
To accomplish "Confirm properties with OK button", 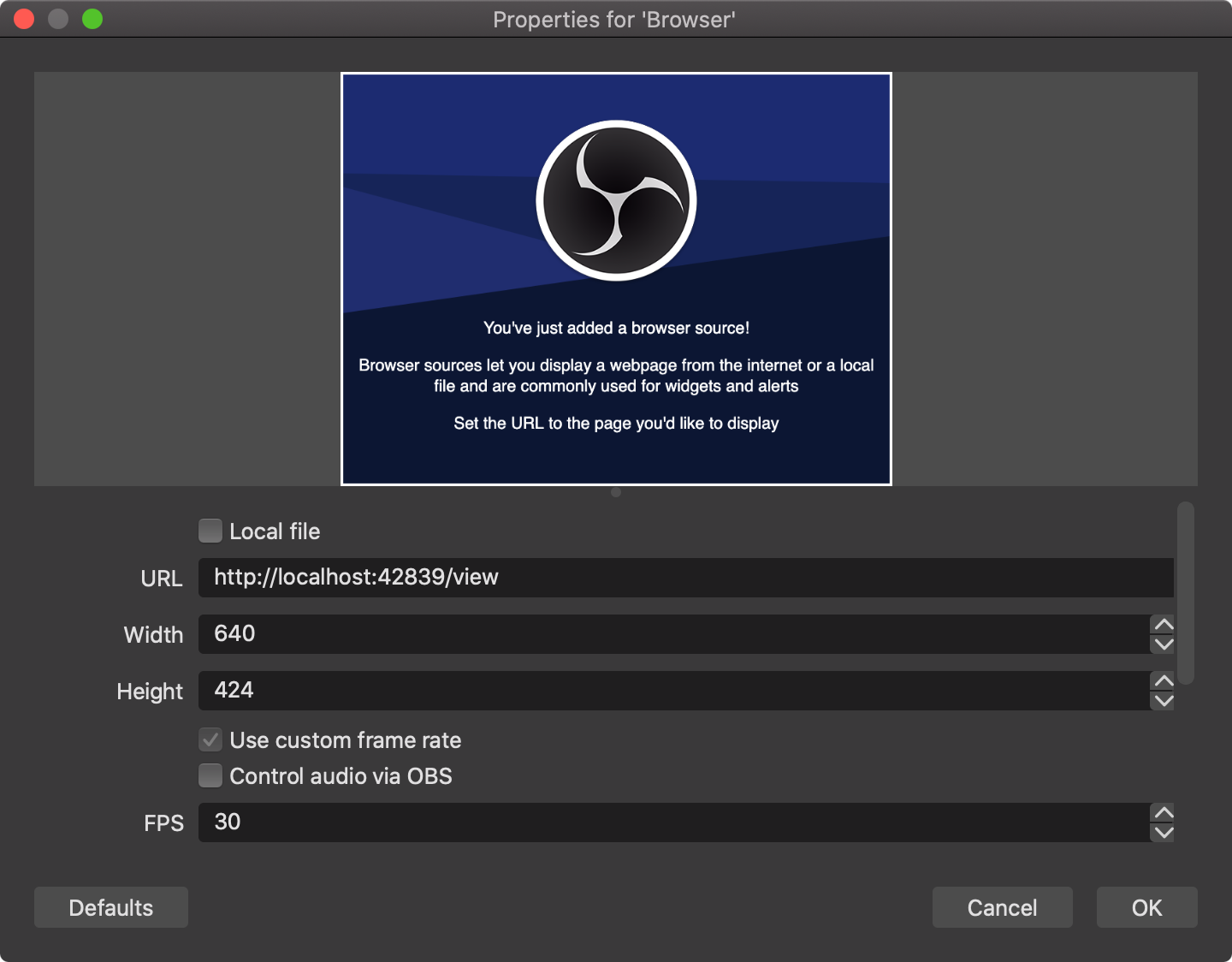I will coord(1146,907).
